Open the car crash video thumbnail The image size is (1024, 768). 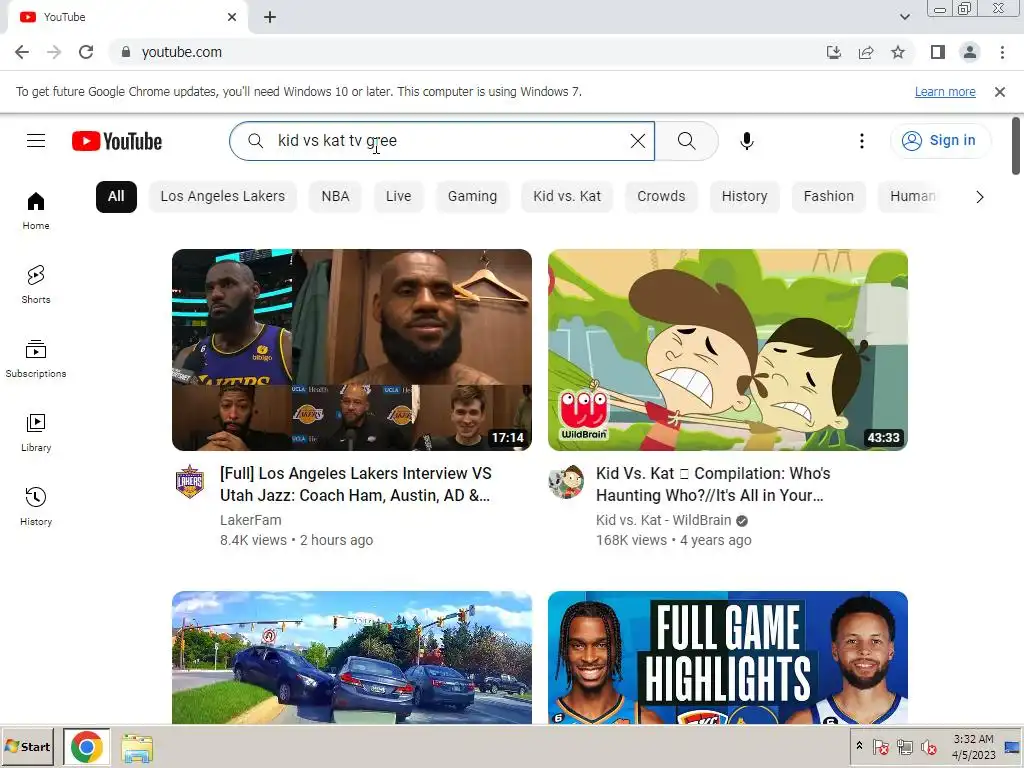click(352, 658)
